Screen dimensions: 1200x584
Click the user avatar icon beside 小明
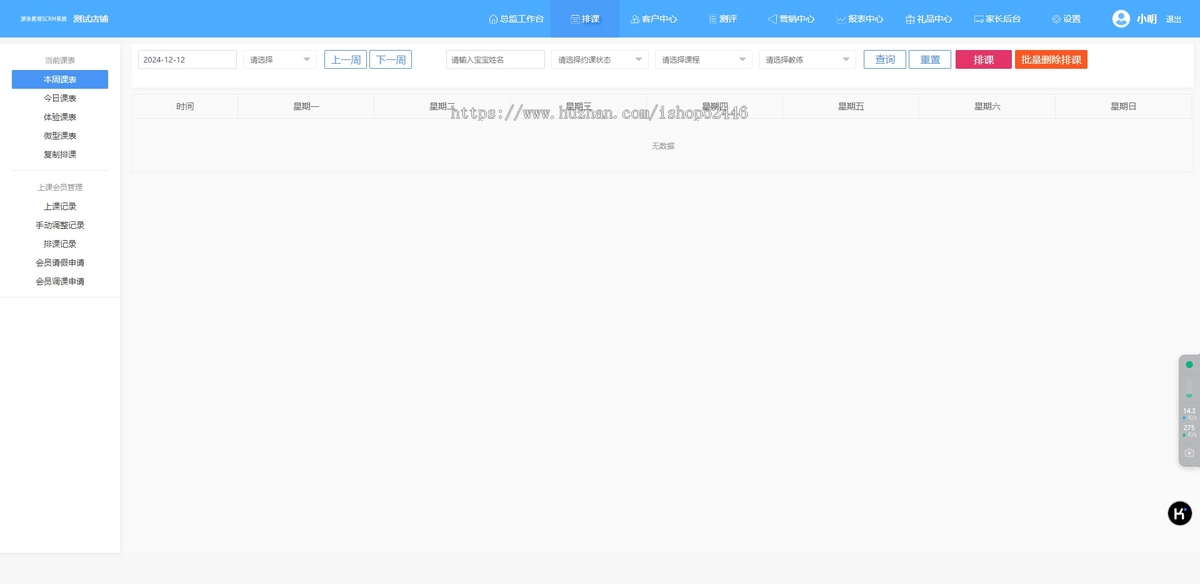(1121, 19)
